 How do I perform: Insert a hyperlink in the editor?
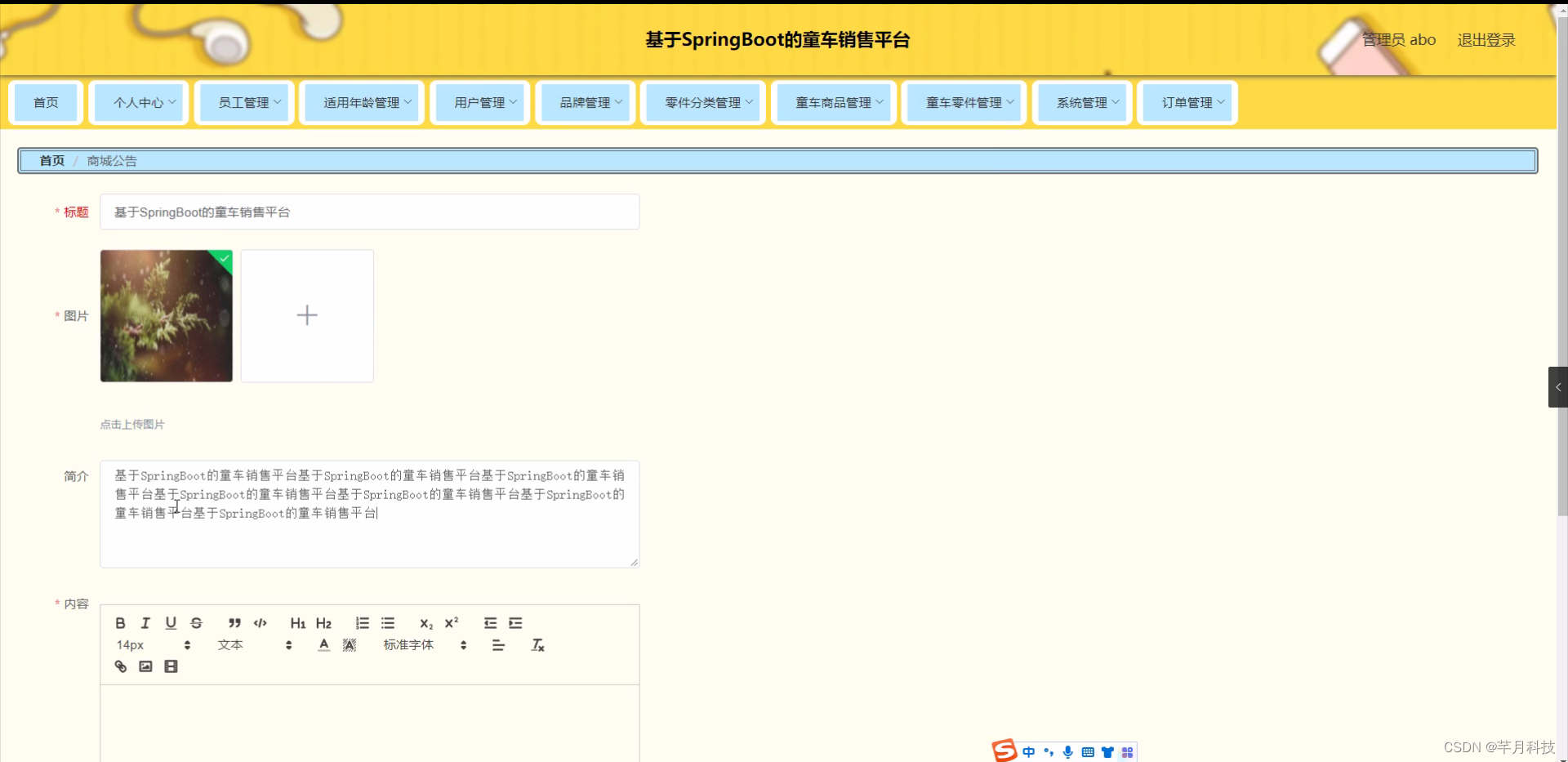(120, 666)
